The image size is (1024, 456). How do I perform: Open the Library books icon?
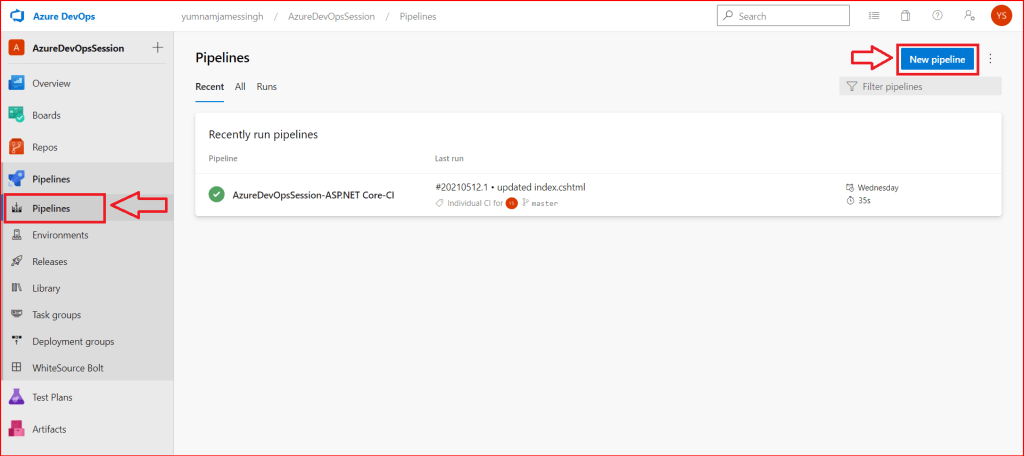(x=16, y=288)
